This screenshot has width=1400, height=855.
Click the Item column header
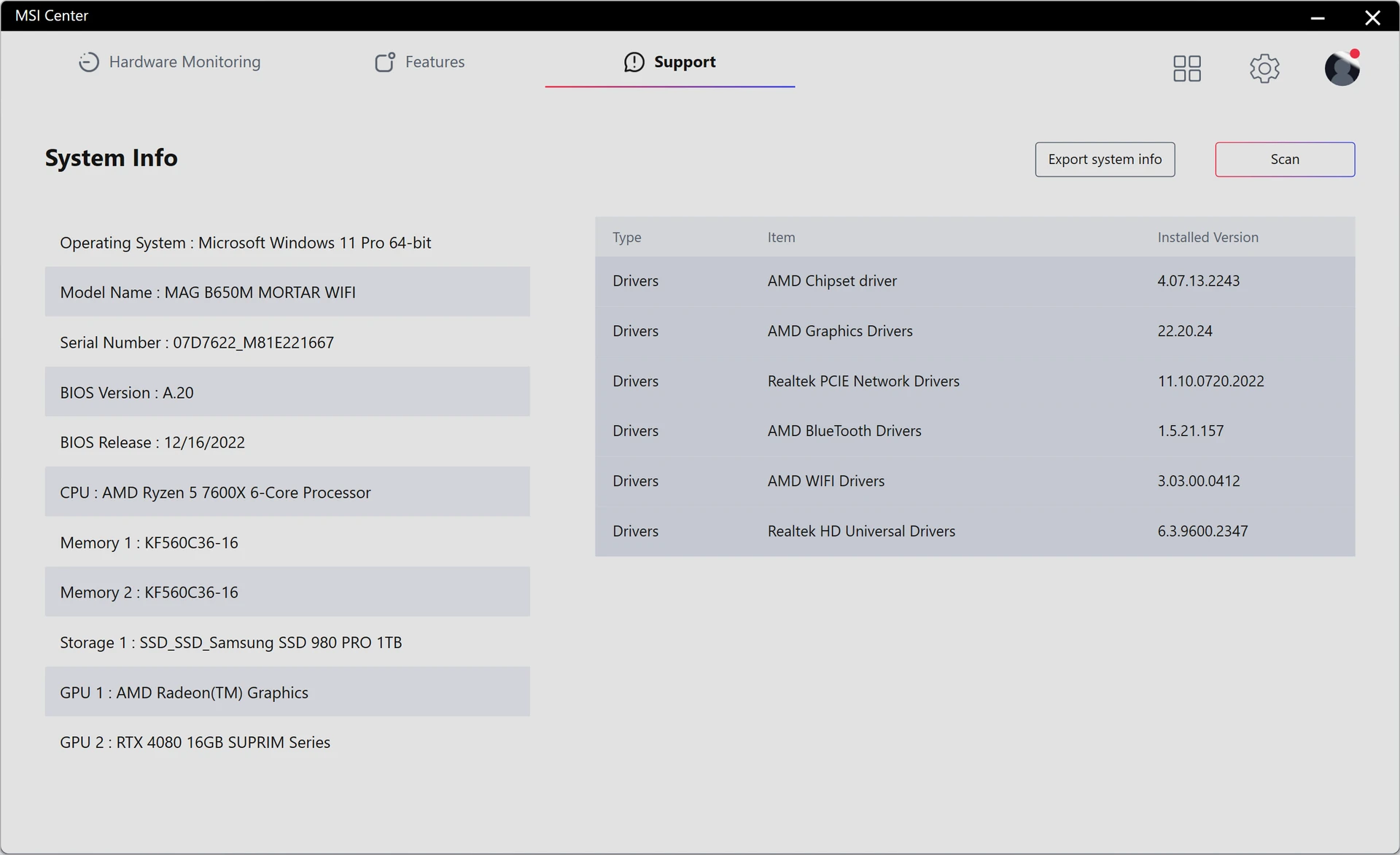[781, 238]
